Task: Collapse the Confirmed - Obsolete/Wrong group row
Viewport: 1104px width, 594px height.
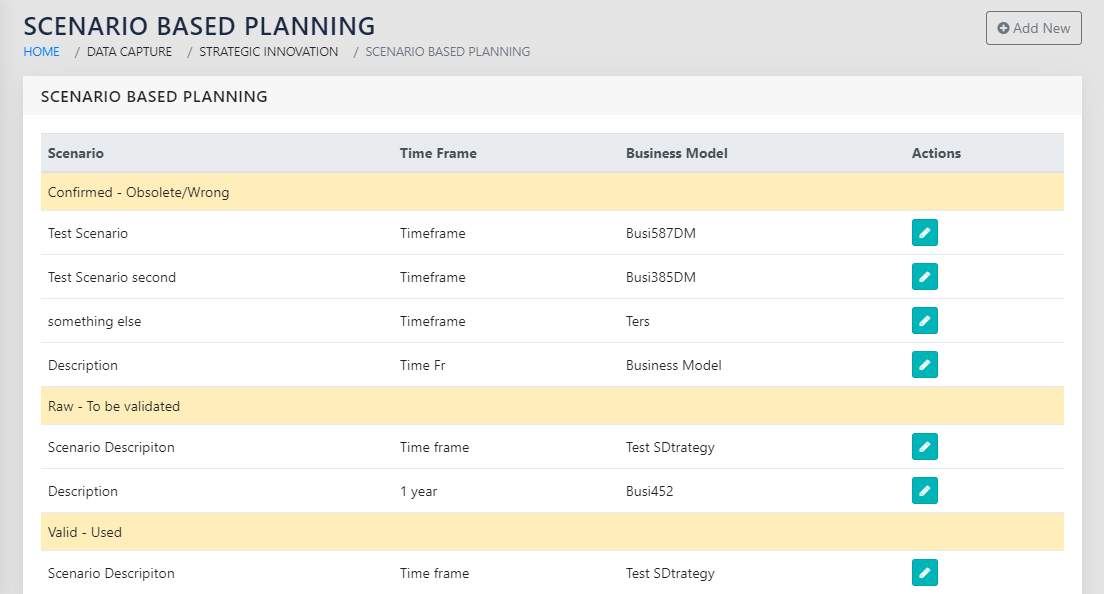Action: point(139,192)
